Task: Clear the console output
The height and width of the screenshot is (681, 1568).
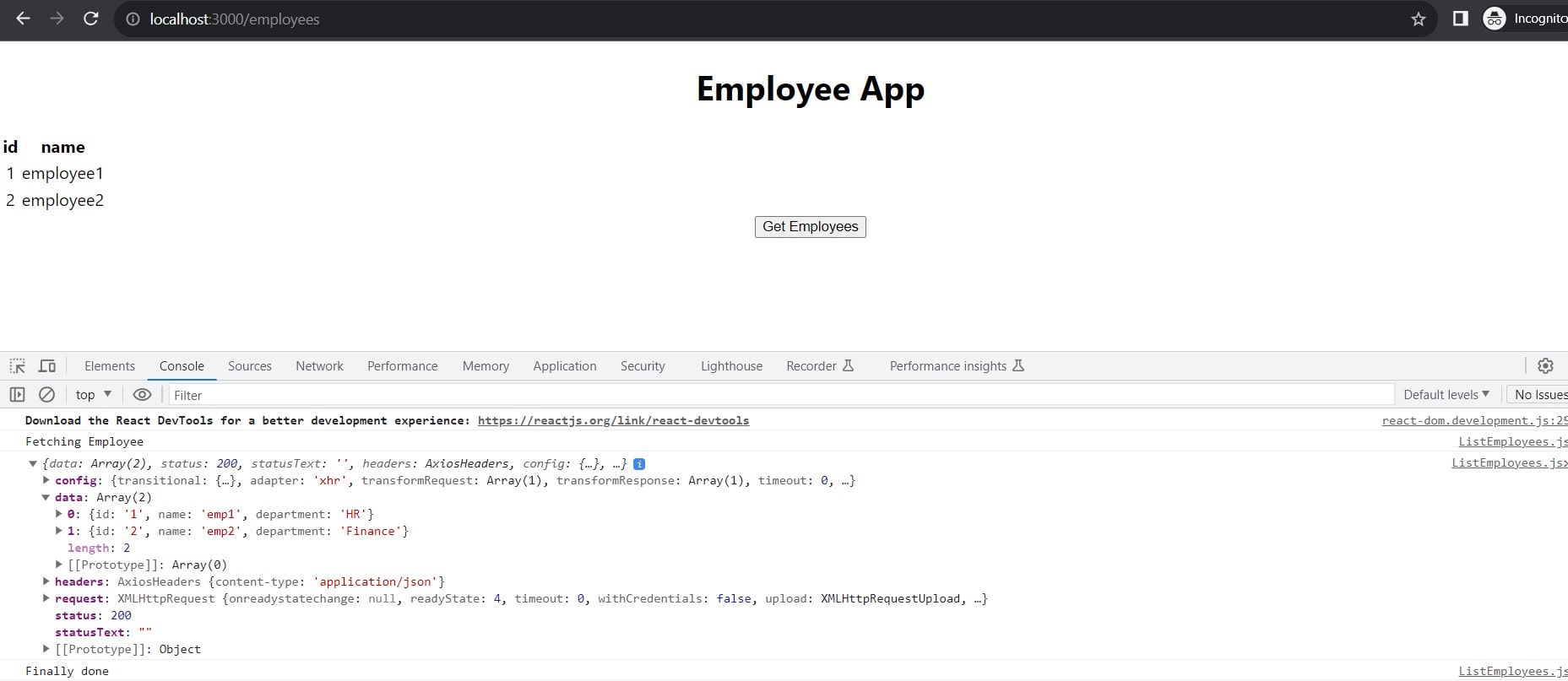Action: tap(47, 394)
